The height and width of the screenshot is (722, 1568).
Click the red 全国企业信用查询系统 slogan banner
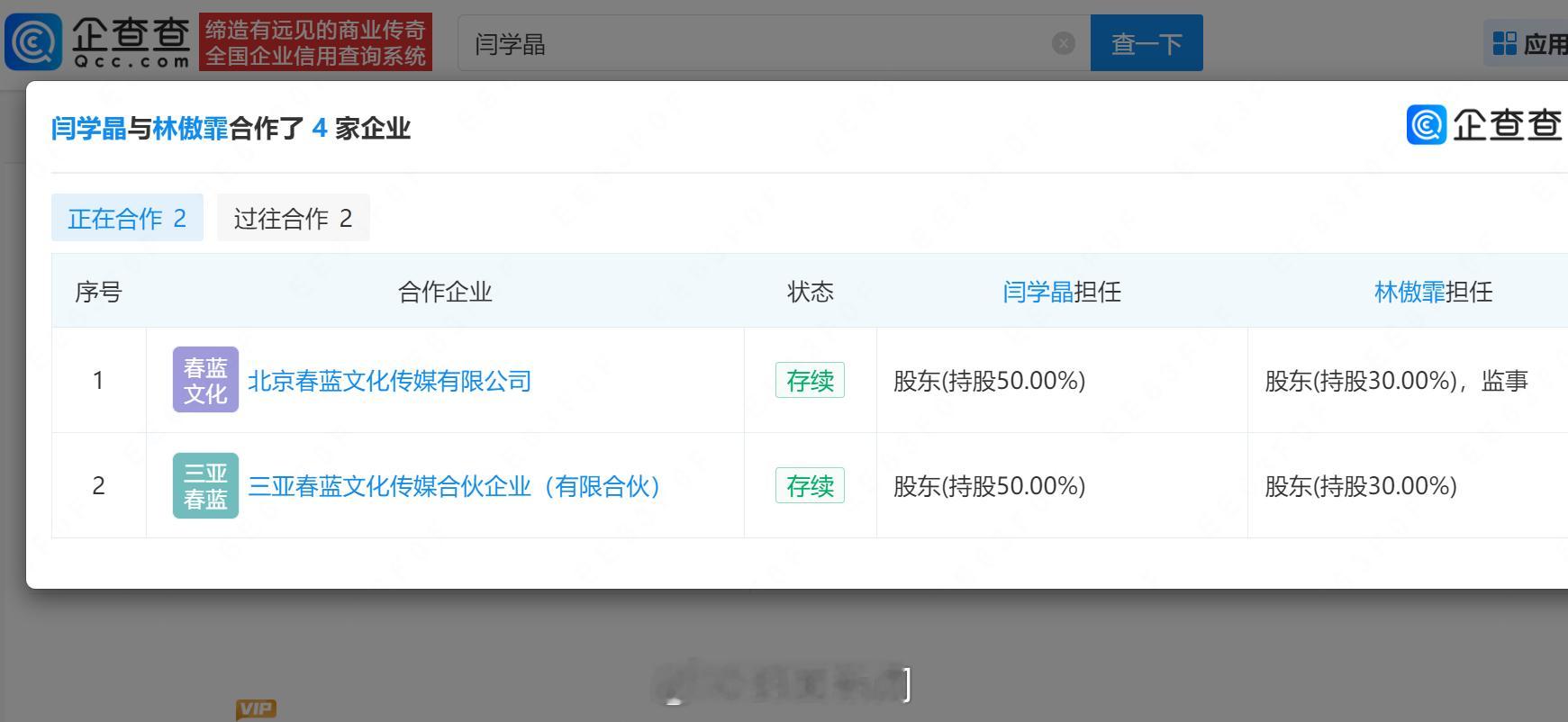pos(315,42)
